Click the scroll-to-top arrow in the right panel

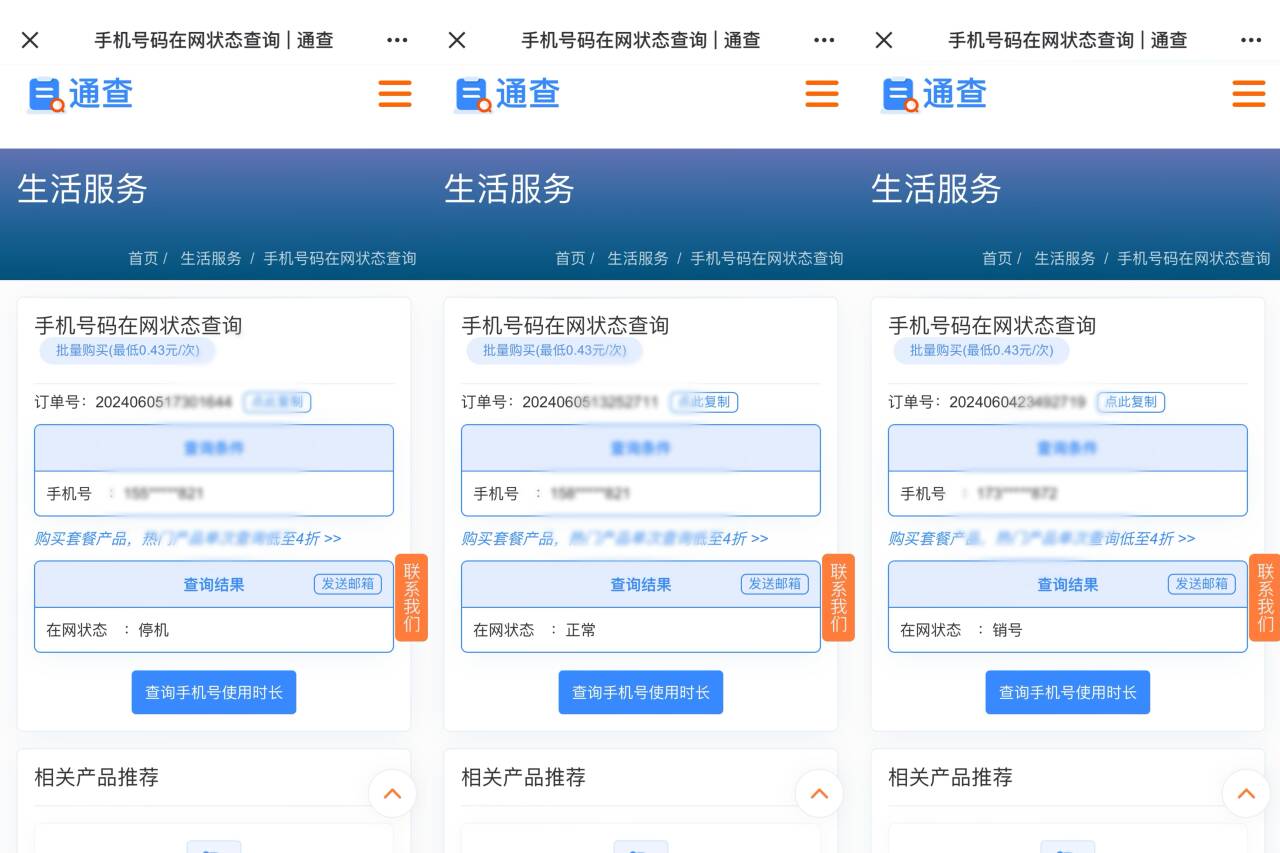(x=1246, y=794)
